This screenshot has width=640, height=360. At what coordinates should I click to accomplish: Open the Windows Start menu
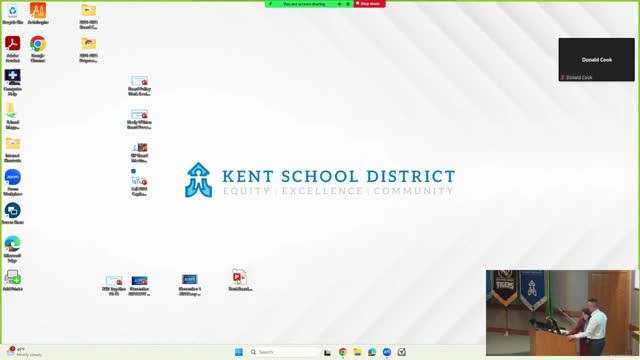point(239,352)
